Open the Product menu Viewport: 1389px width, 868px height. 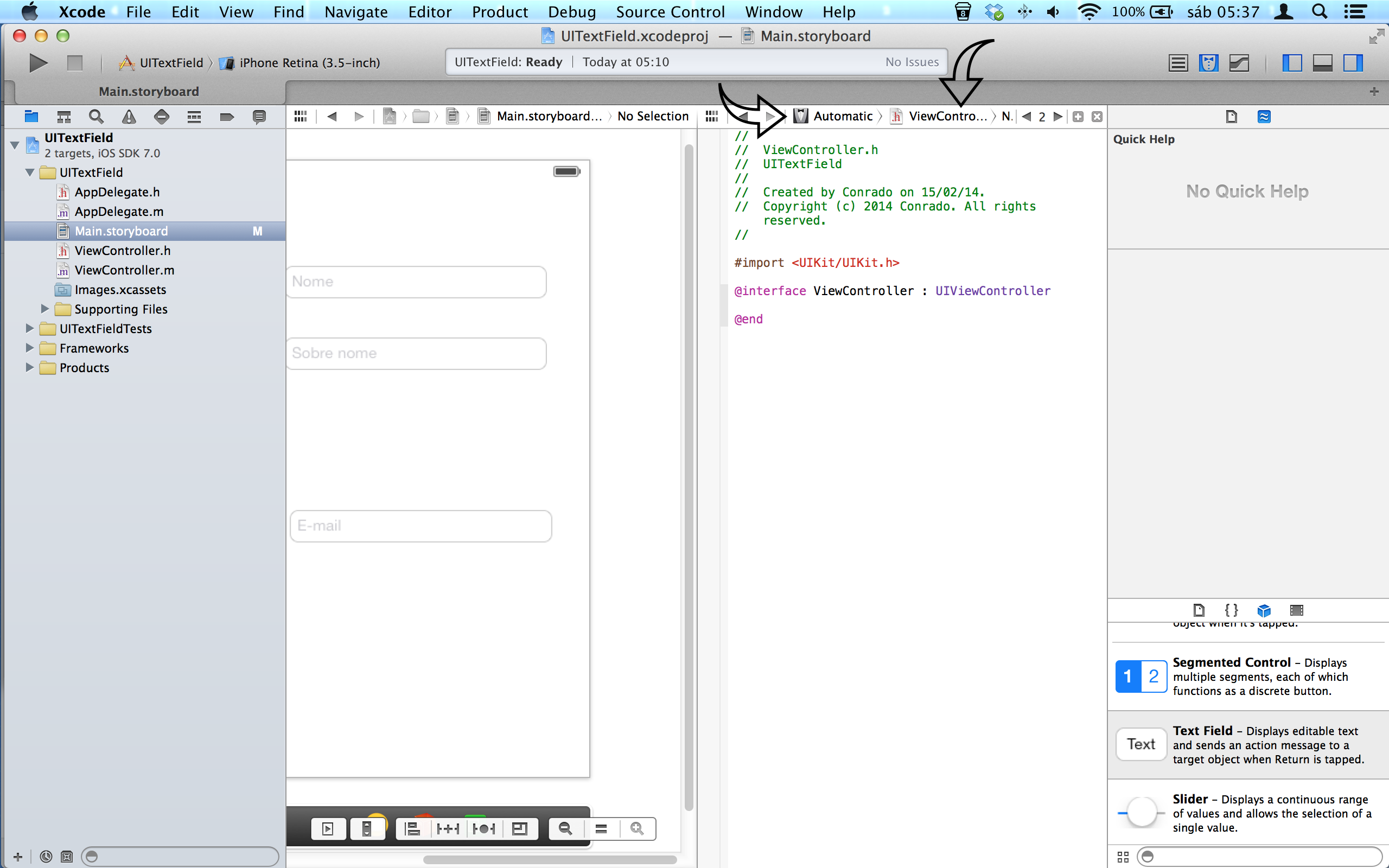(499, 11)
